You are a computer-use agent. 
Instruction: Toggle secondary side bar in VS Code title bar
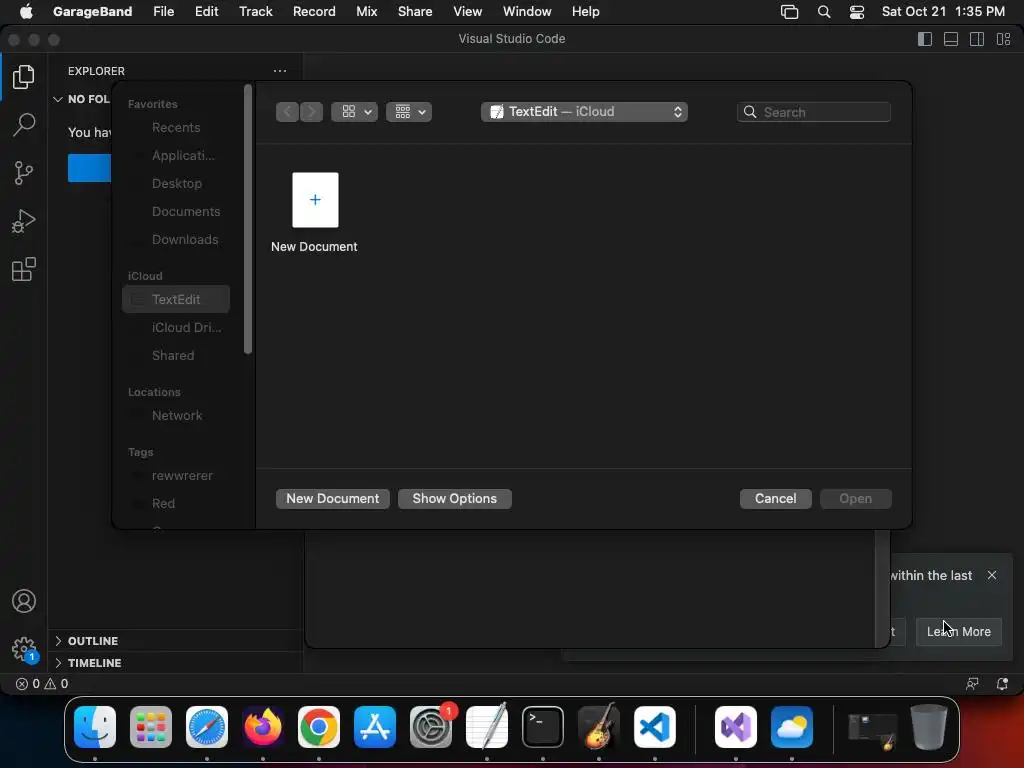(x=977, y=39)
